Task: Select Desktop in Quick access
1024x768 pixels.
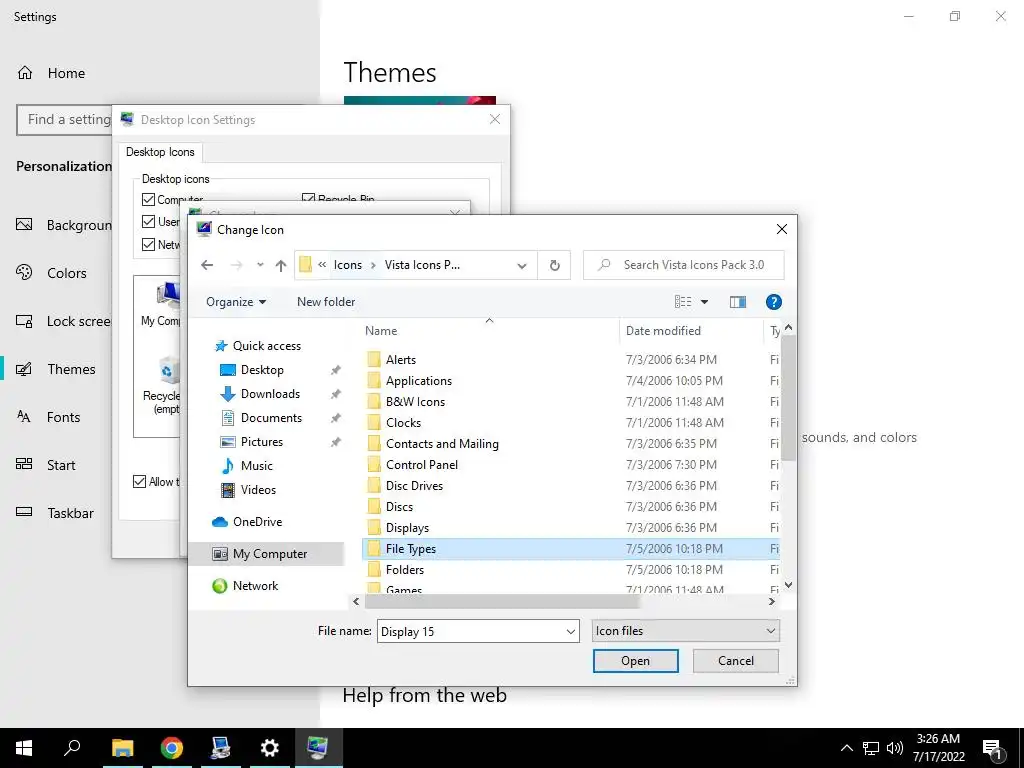Action: [x=262, y=370]
